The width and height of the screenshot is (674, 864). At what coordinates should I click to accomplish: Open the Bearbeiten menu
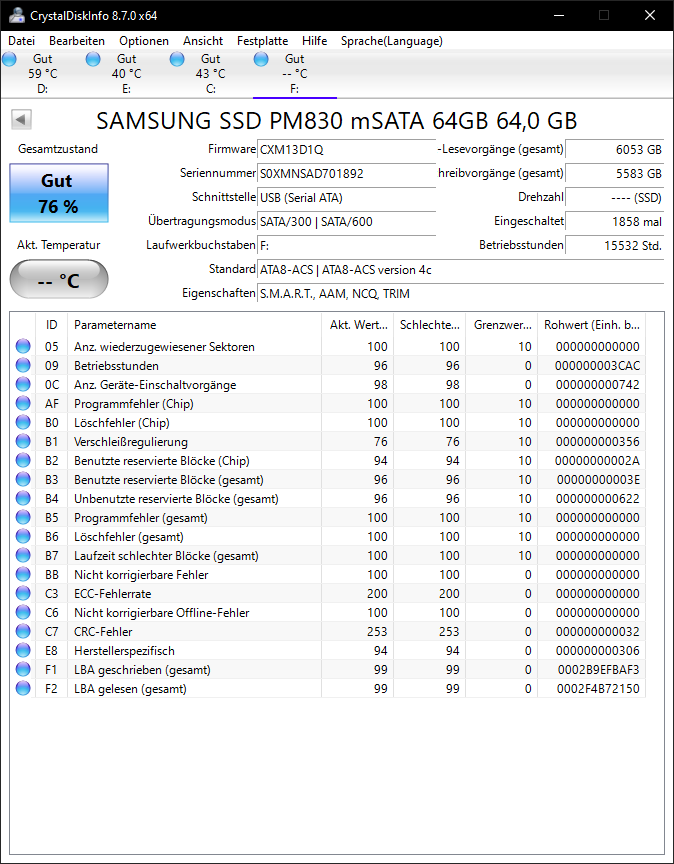[77, 41]
